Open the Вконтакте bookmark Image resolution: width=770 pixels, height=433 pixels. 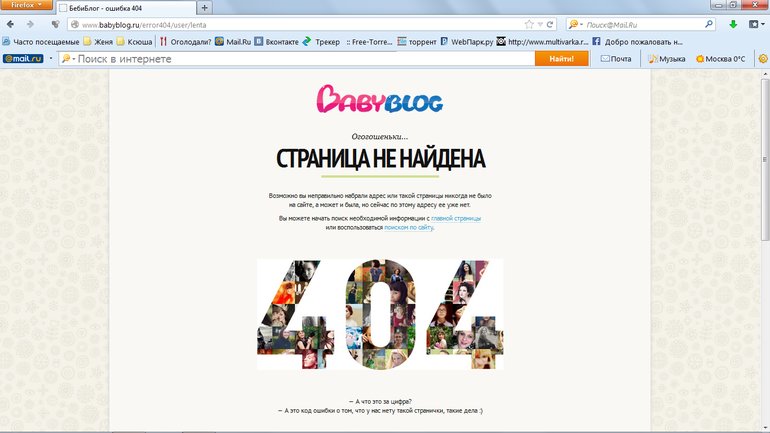pos(276,42)
